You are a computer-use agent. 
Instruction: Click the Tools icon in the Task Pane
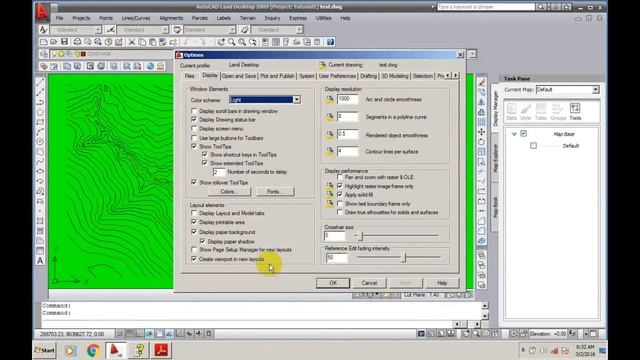(575, 111)
